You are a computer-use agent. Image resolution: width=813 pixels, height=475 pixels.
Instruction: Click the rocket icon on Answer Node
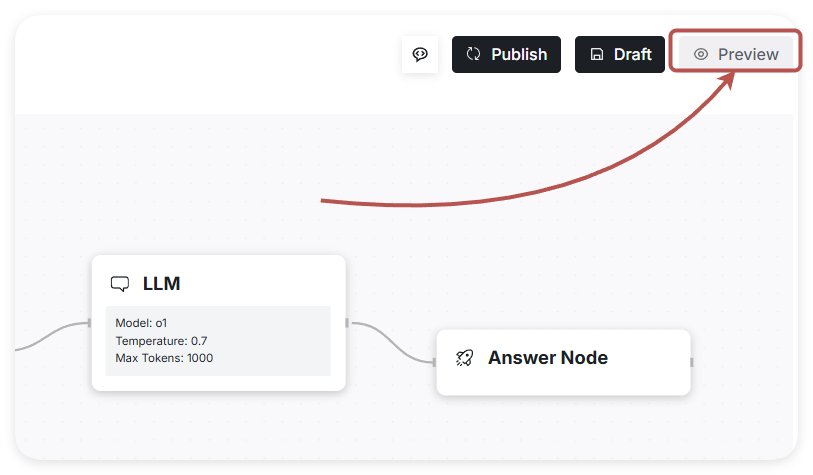pos(464,358)
